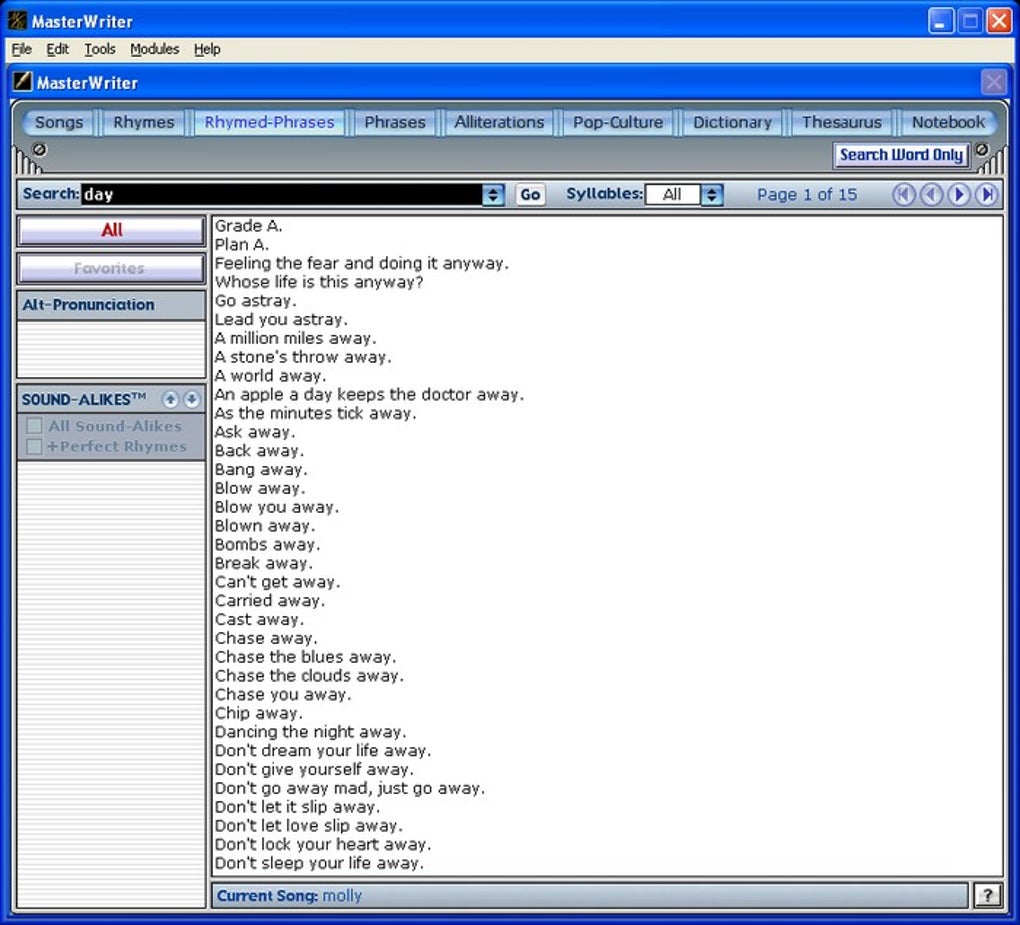Viewport: 1020px width, 925px height.
Task: Open the Alliterations tab
Action: (499, 122)
